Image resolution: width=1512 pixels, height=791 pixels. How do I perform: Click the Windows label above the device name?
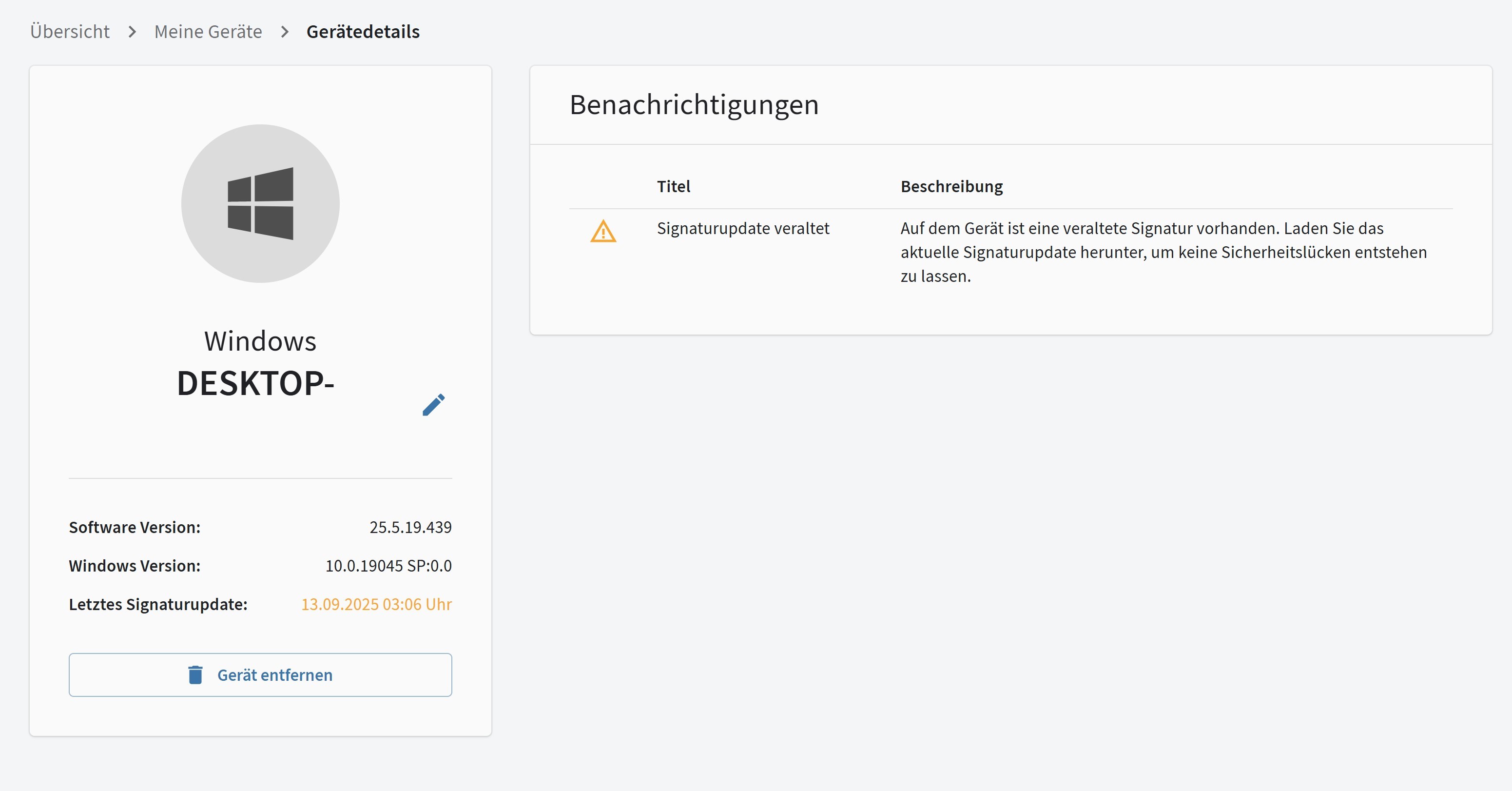(260, 340)
